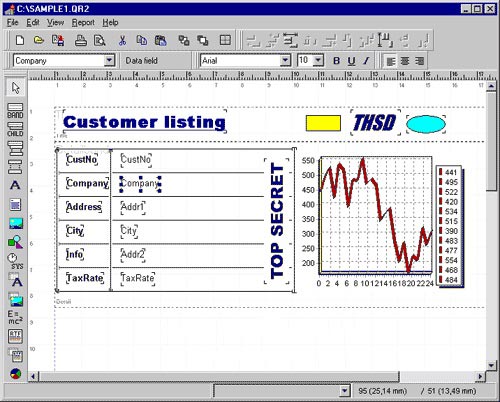Select the data-aware label 'A' tool
The height and width of the screenshot is (402, 500).
(x=15, y=280)
